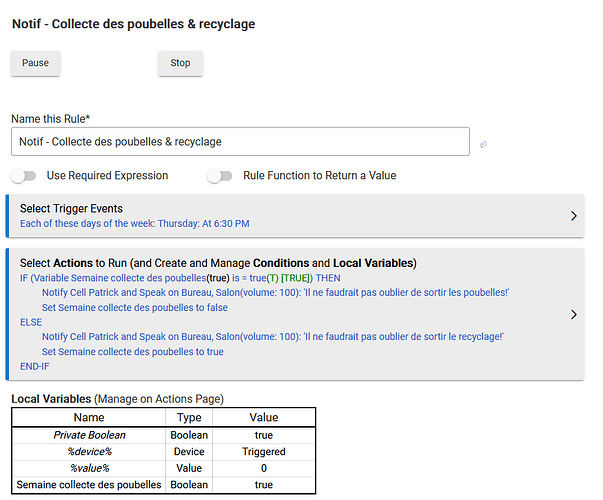Expand Select Trigger Events chevron

(x=574, y=216)
